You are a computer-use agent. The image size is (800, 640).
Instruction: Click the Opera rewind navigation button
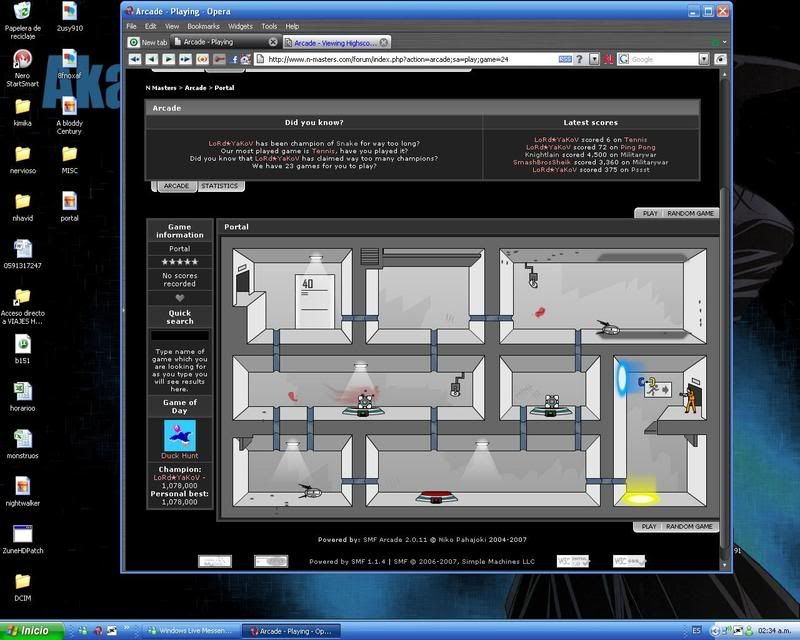coord(135,59)
